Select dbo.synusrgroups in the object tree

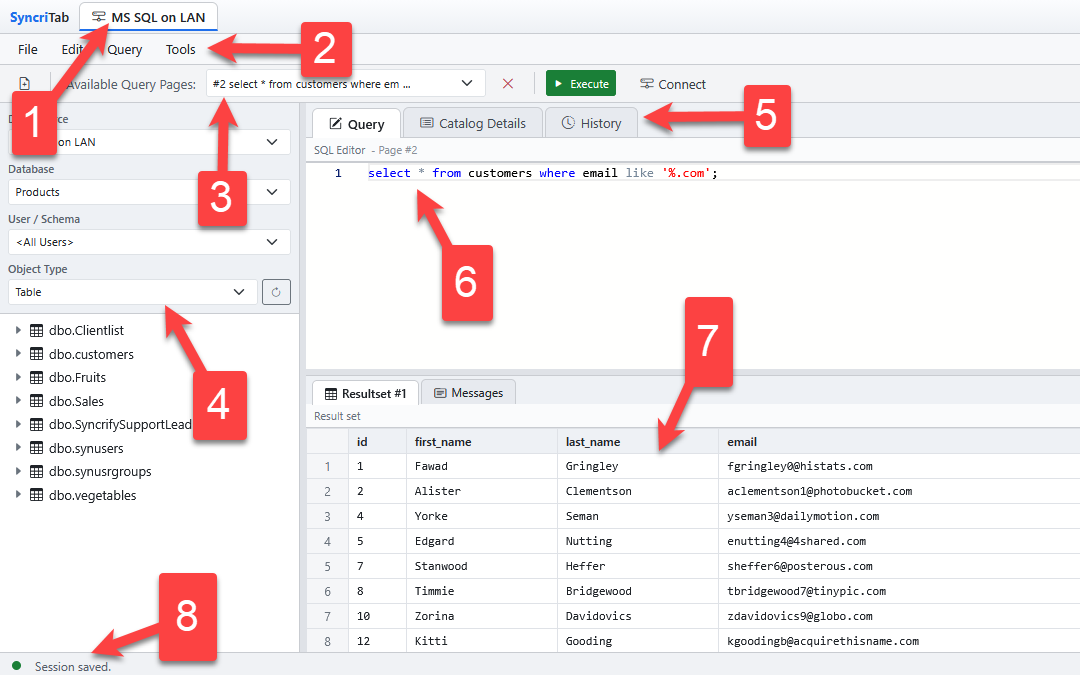tap(100, 472)
